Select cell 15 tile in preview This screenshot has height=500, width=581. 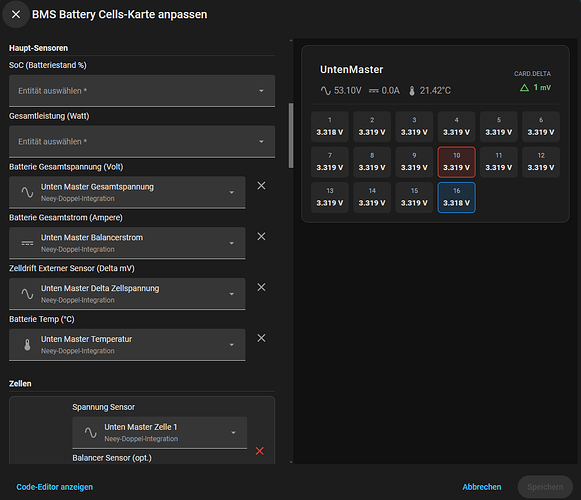(x=414, y=198)
